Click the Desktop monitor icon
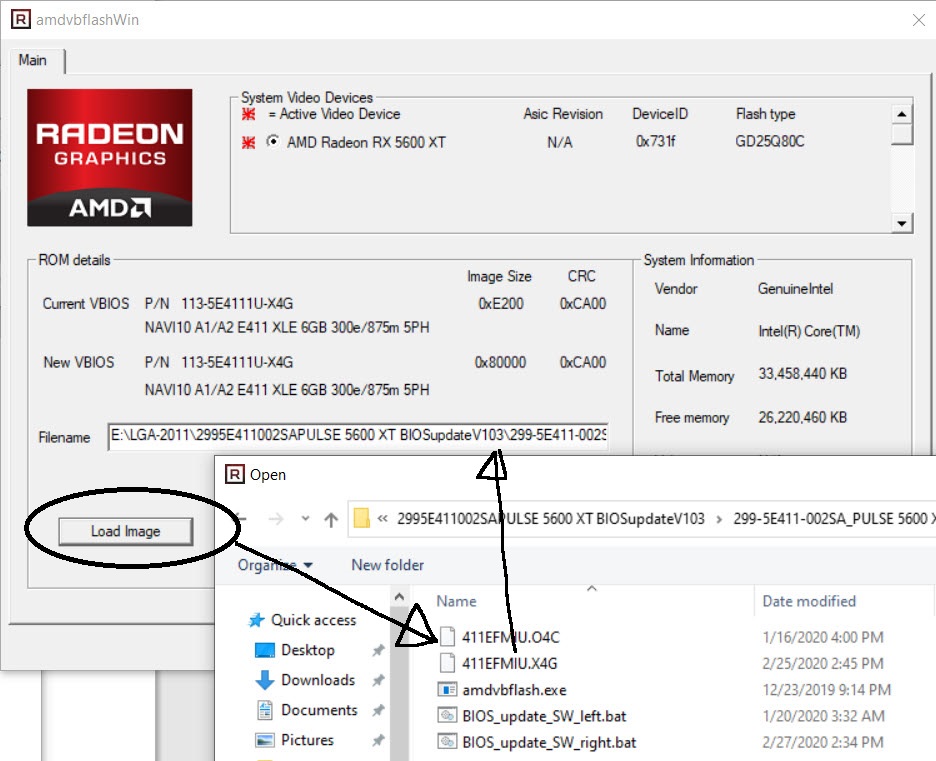Screen dimensions: 936x761 pyautogui.click(x=264, y=650)
